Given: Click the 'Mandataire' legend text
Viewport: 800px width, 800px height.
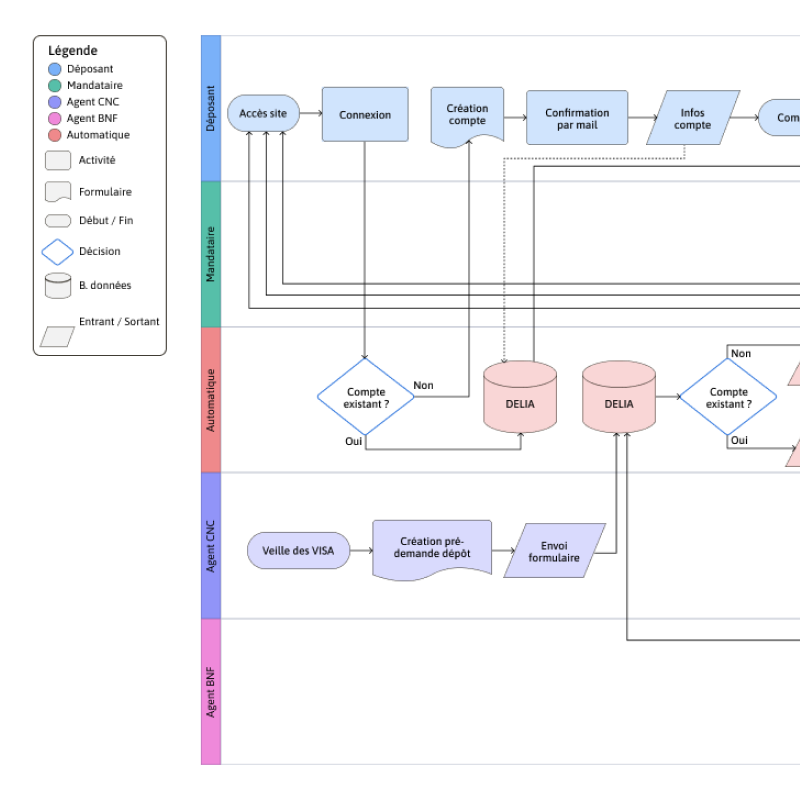Looking at the screenshot, I should point(95,85).
